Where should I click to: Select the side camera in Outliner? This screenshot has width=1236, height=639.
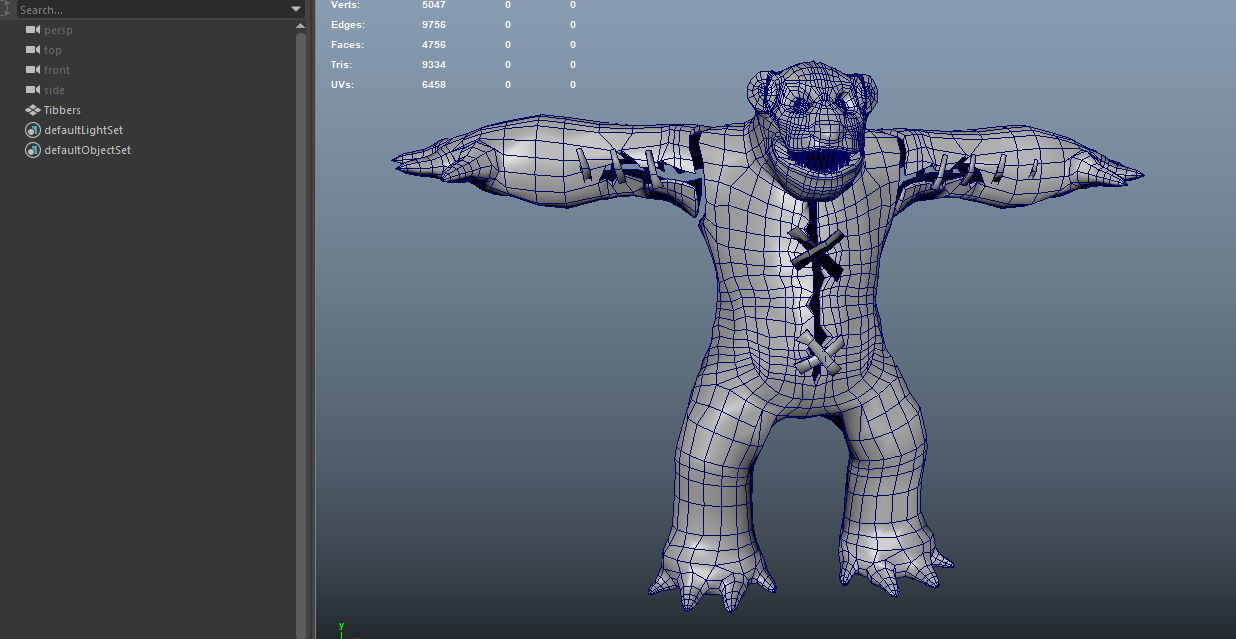point(54,90)
